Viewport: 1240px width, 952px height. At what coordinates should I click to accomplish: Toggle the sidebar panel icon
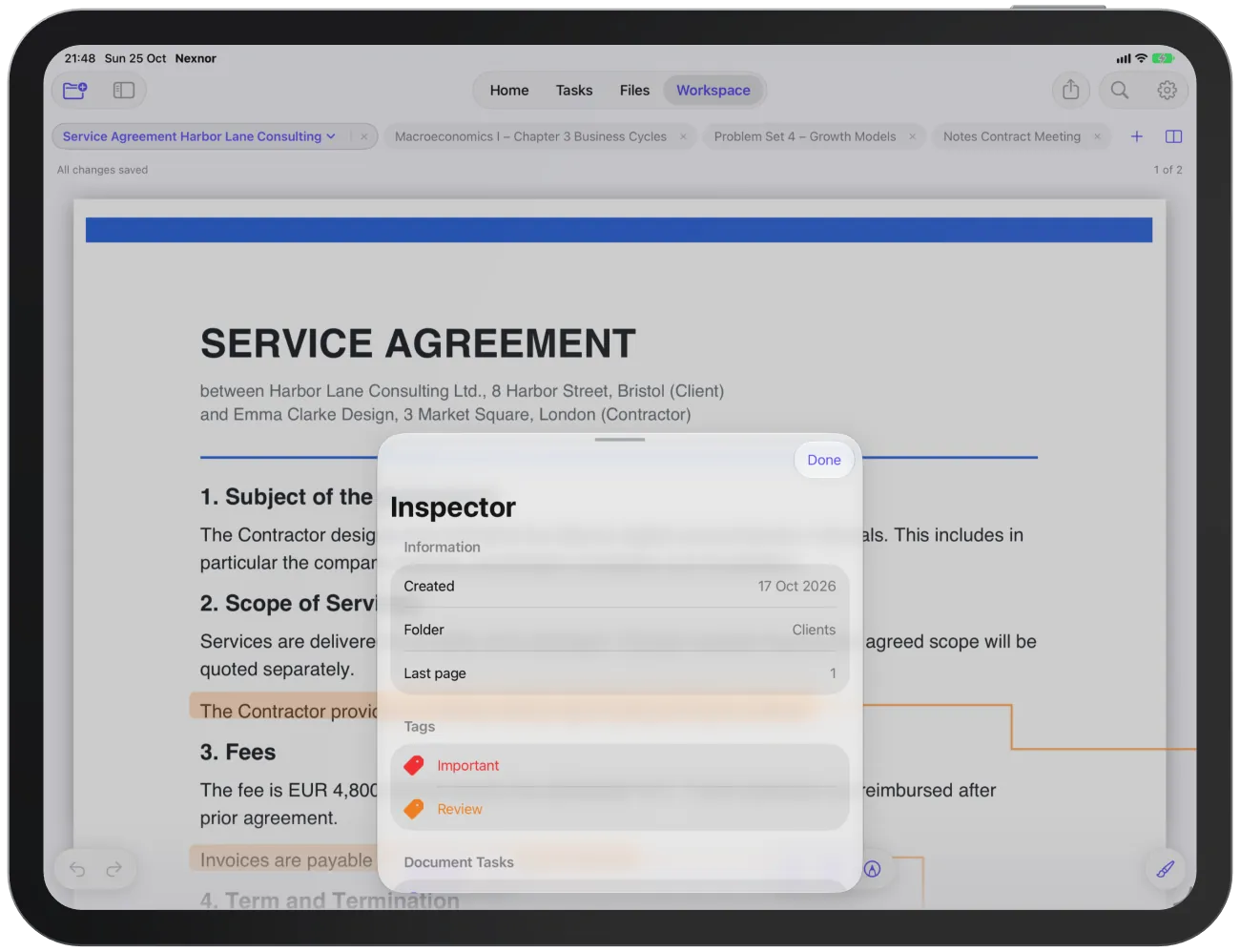tap(124, 91)
